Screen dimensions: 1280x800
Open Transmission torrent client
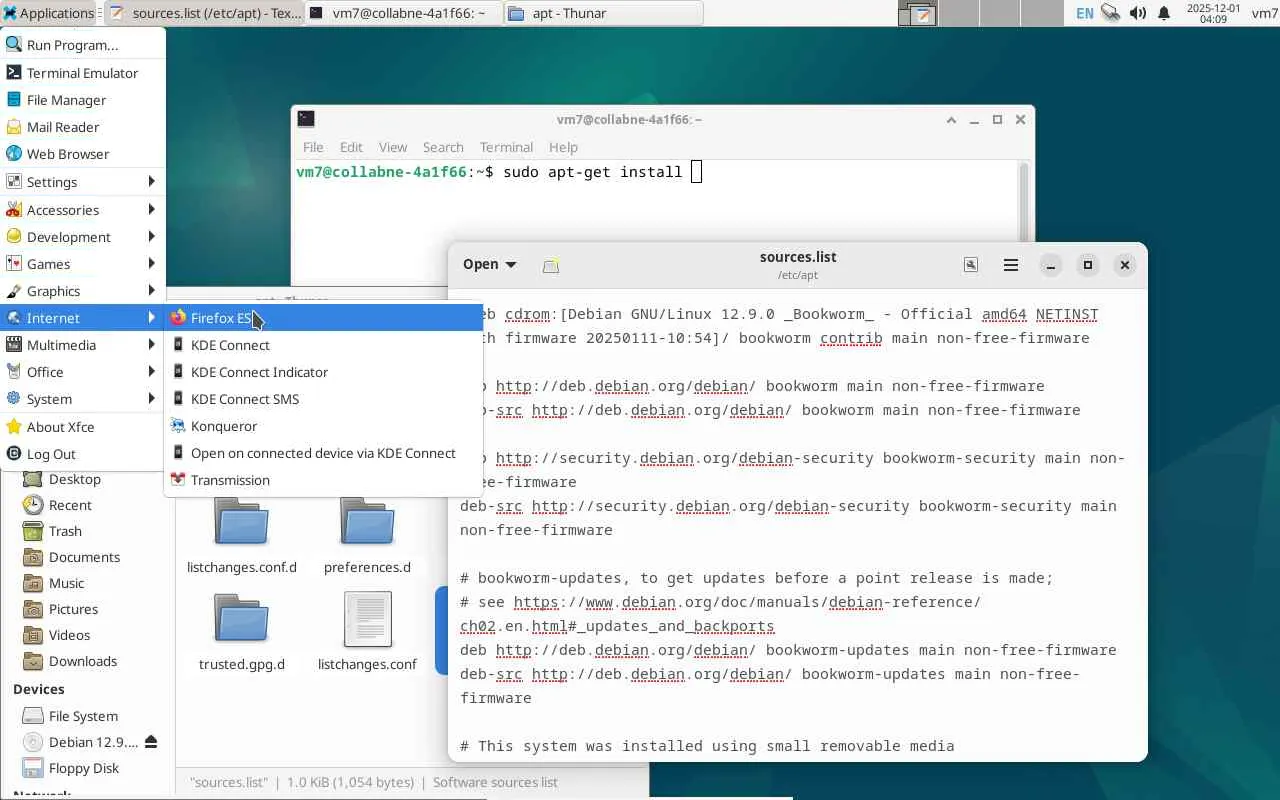point(323,480)
